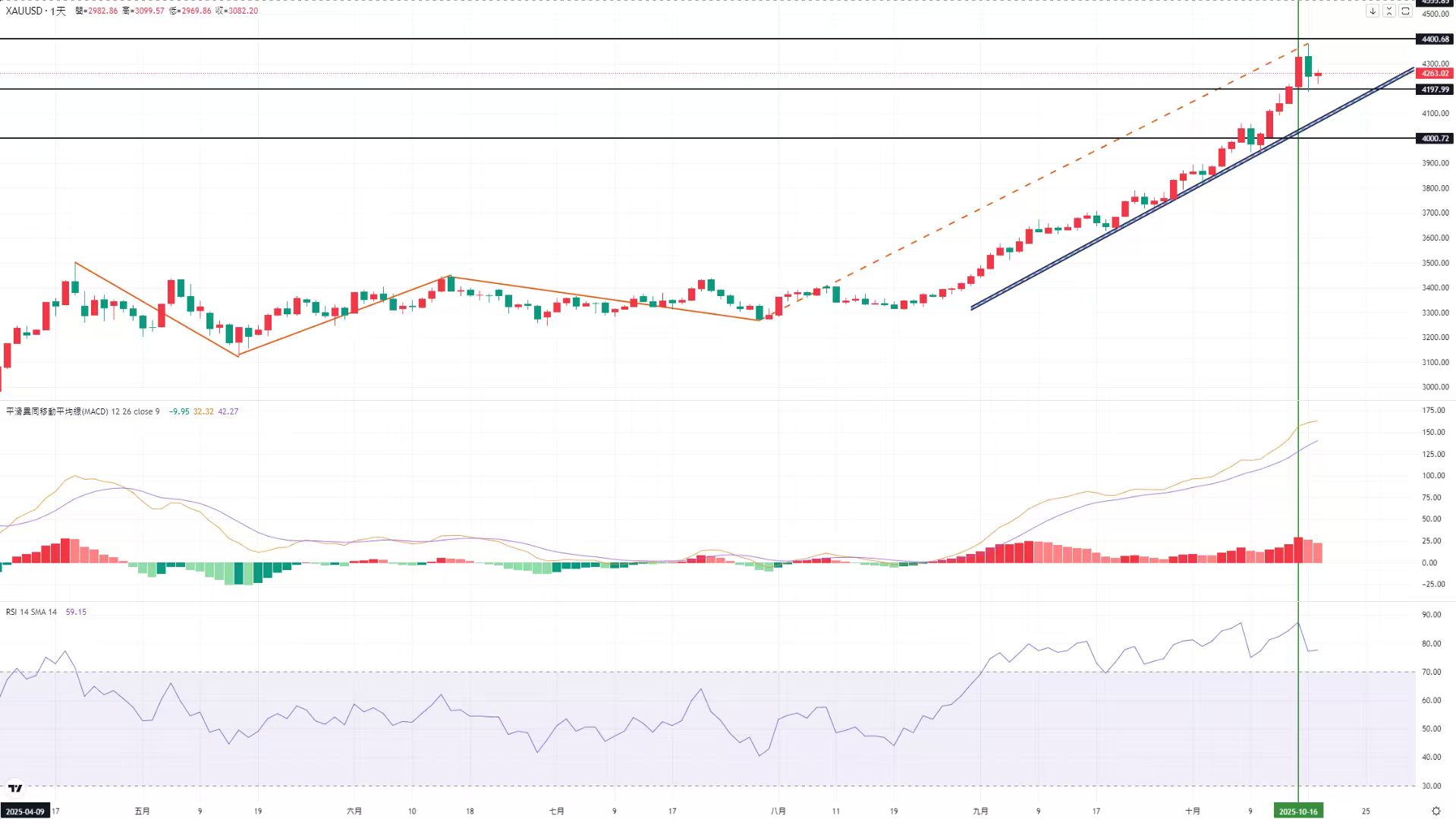Screen dimensions: 1456x819
Task: Click the 九月 label on the time axis
Action: [980, 811]
